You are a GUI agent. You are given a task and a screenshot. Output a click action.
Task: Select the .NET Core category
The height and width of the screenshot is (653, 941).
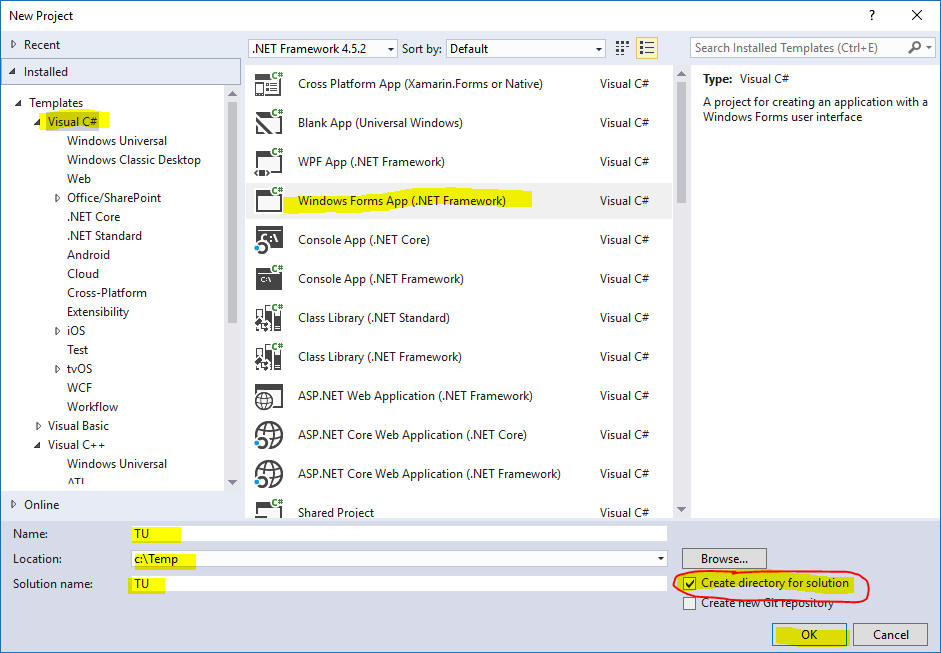[93, 217]
